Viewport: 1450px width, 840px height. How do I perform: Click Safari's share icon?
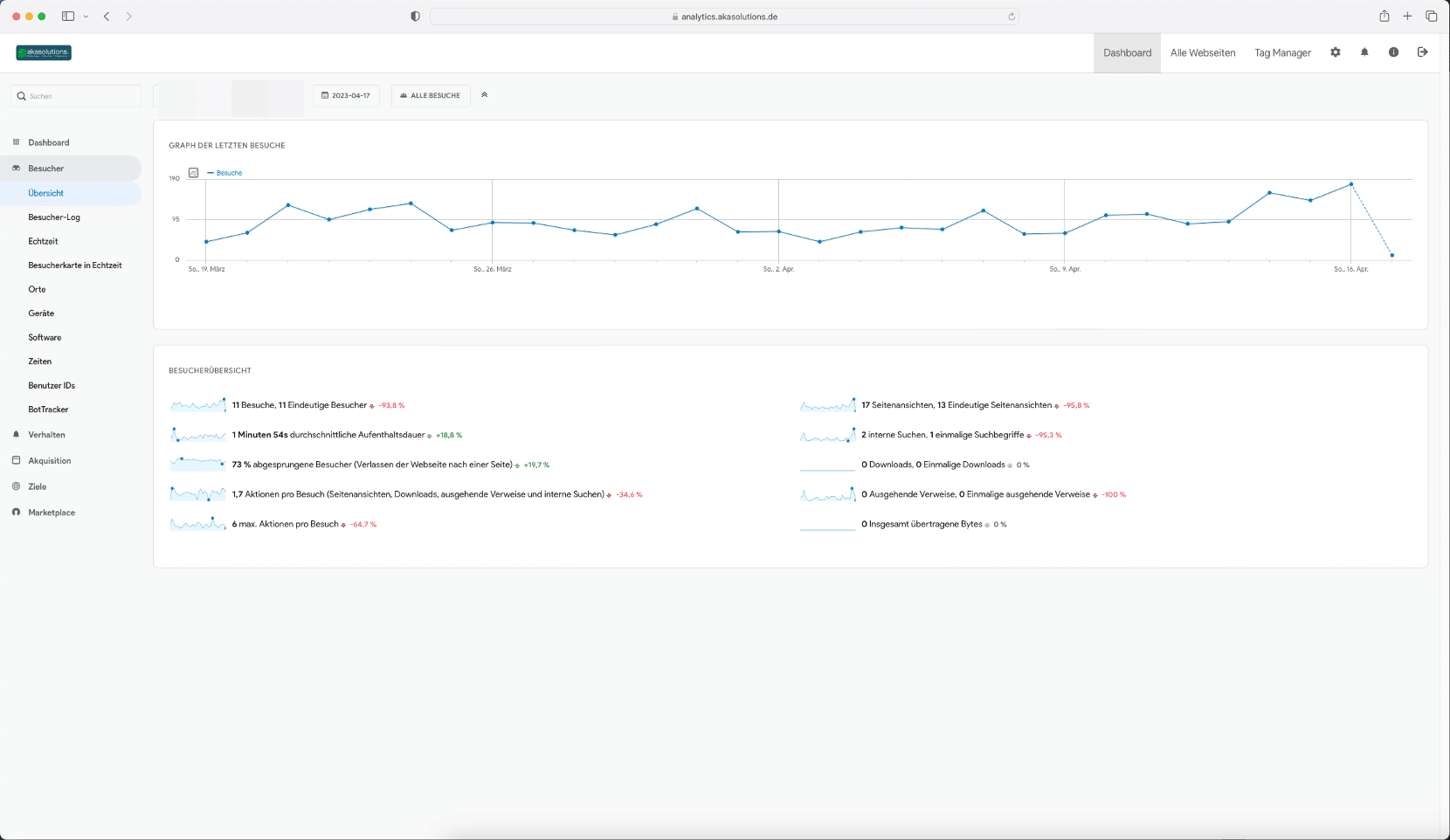[1384, 16]
